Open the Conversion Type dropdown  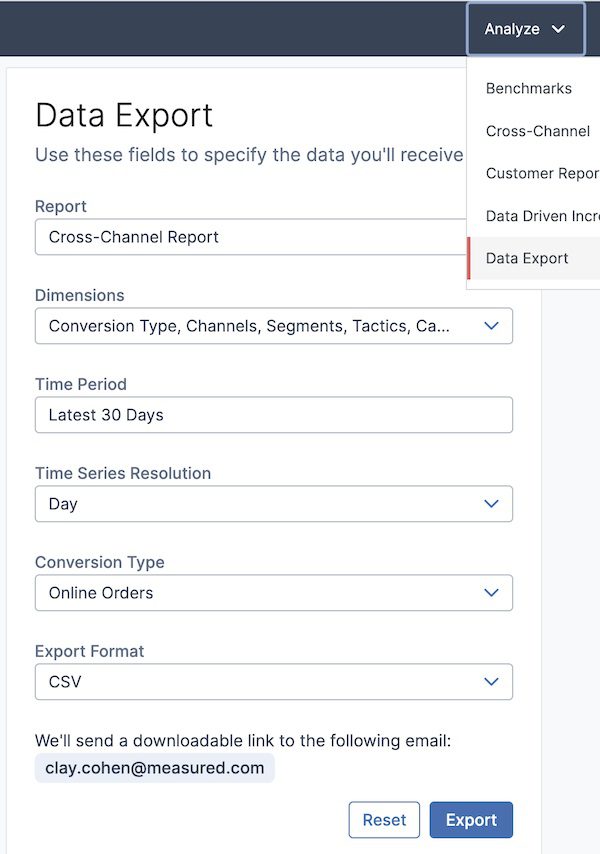point(273,593)
